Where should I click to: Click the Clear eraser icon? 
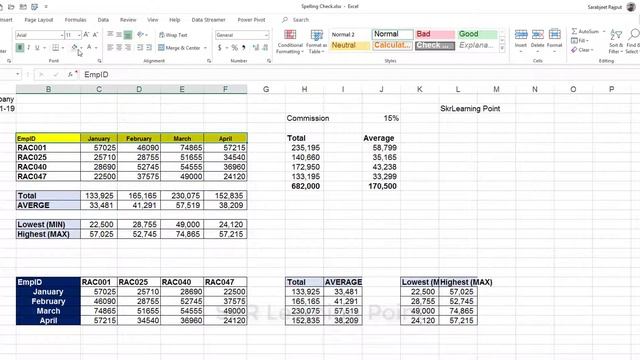point(574,50)
